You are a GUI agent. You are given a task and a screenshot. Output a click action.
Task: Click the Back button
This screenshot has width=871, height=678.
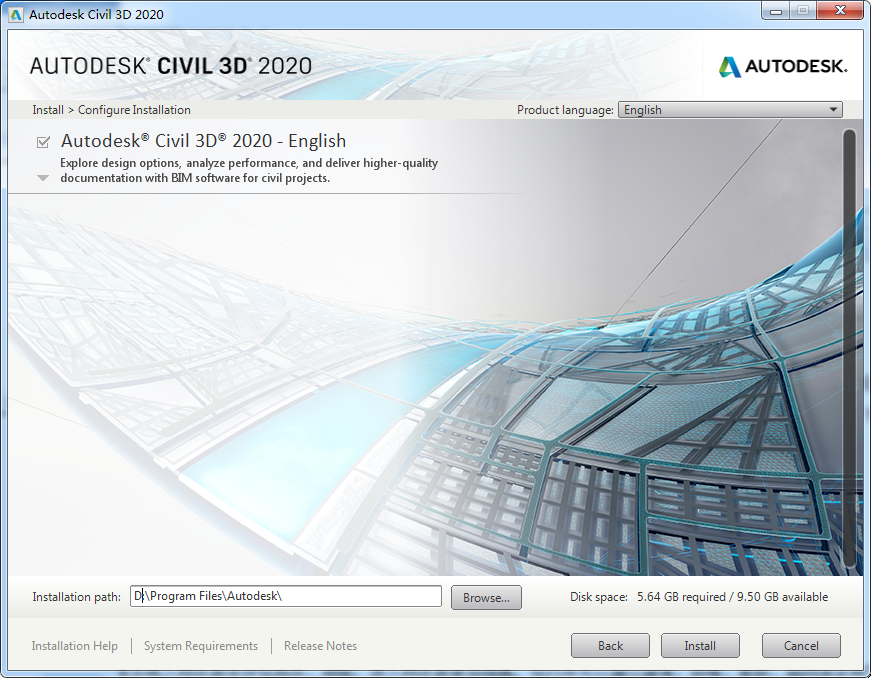[610, 646]
